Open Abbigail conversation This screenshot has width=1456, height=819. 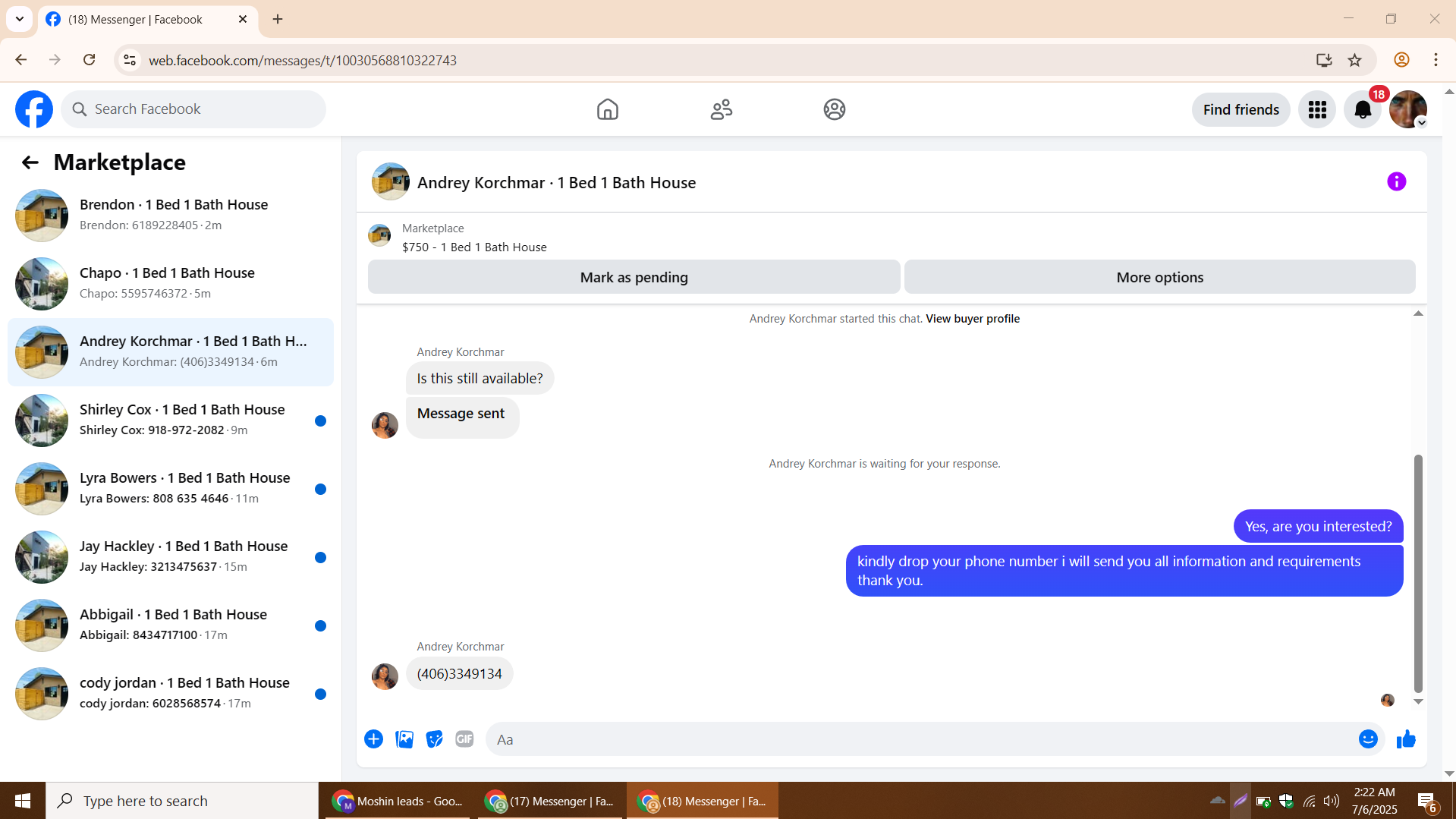pos(171,625)
